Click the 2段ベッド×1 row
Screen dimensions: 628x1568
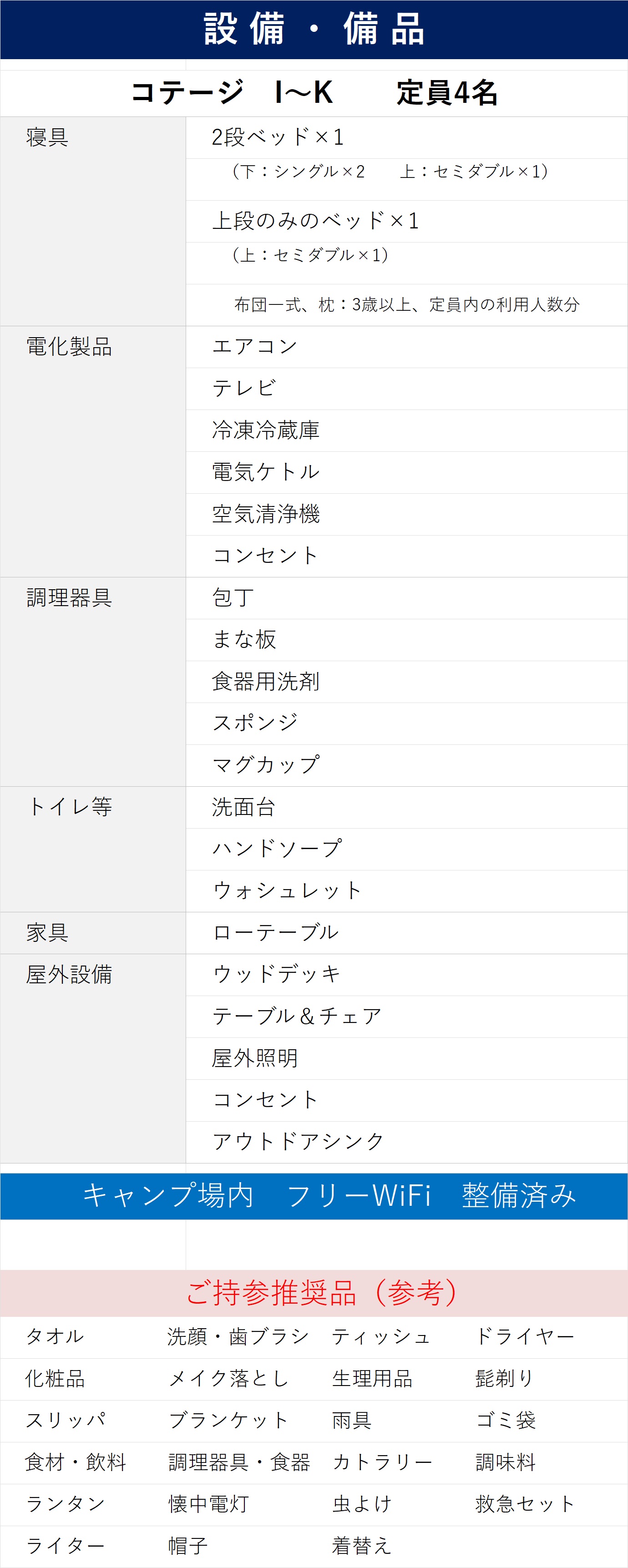278,137
